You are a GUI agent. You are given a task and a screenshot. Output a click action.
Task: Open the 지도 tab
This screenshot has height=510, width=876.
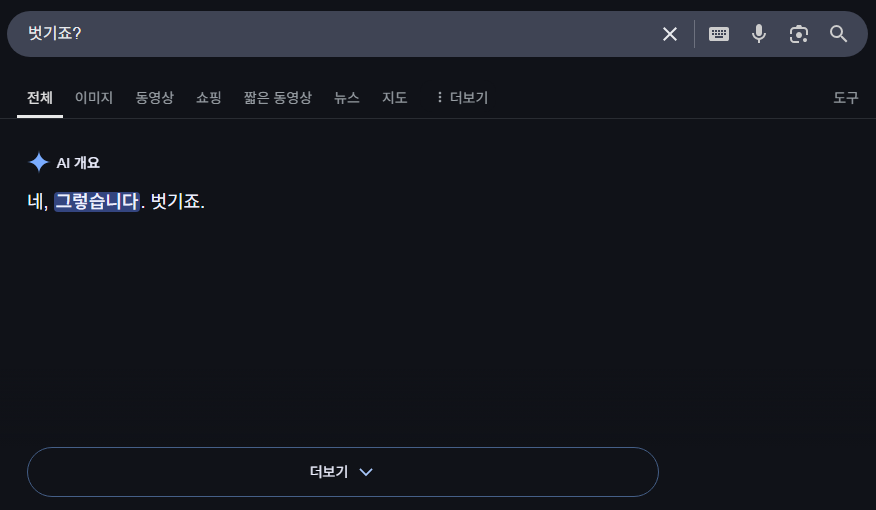tap(395, 97)
